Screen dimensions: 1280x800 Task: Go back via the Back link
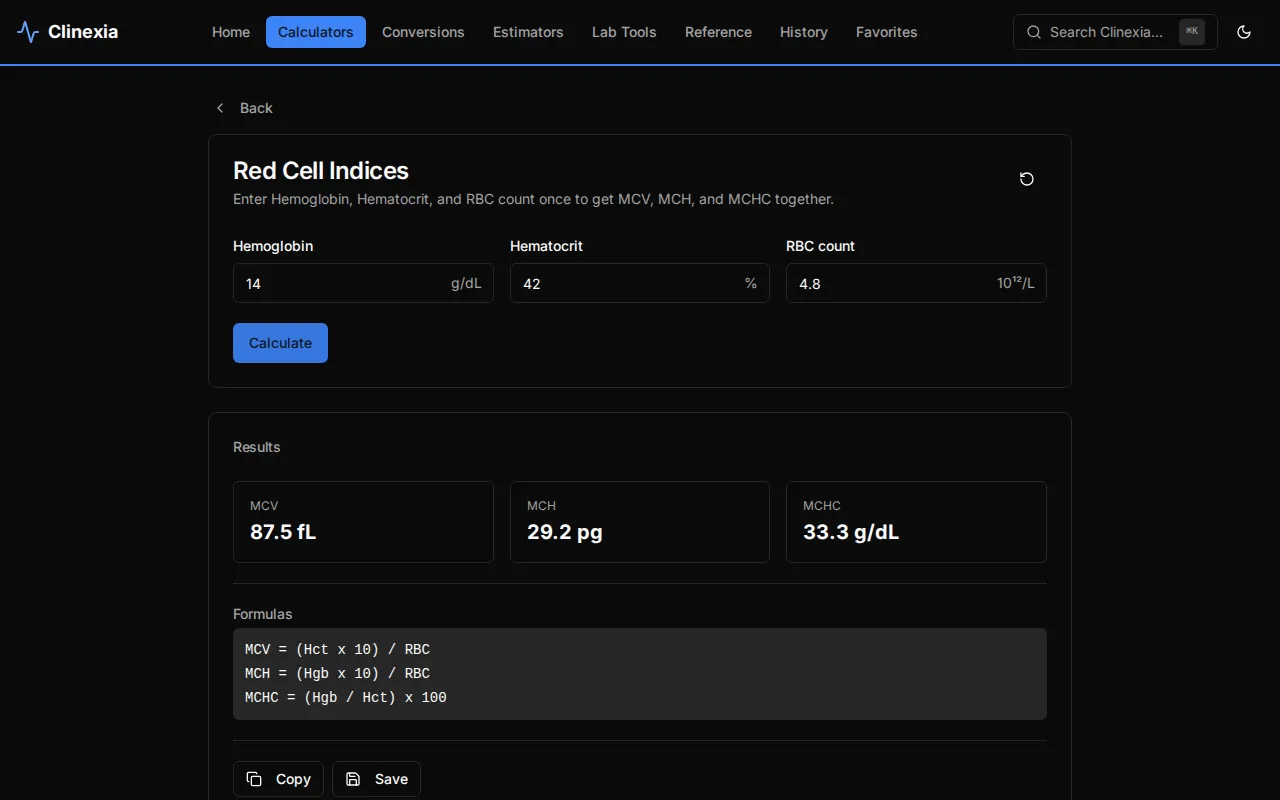pyautogui.click(x=244, y=108)
